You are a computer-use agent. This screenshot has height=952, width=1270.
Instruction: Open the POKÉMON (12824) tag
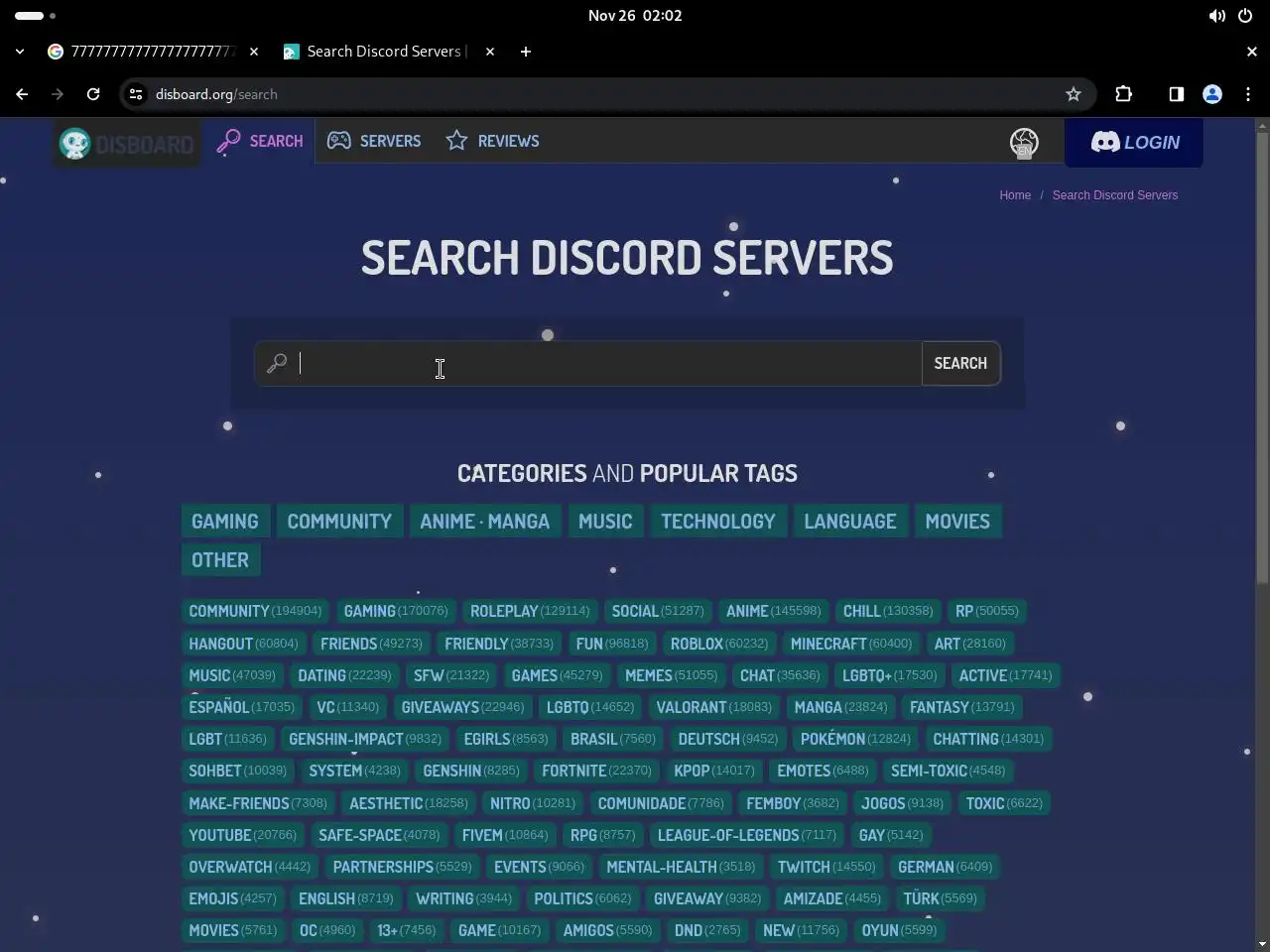(x=855, y=739)
